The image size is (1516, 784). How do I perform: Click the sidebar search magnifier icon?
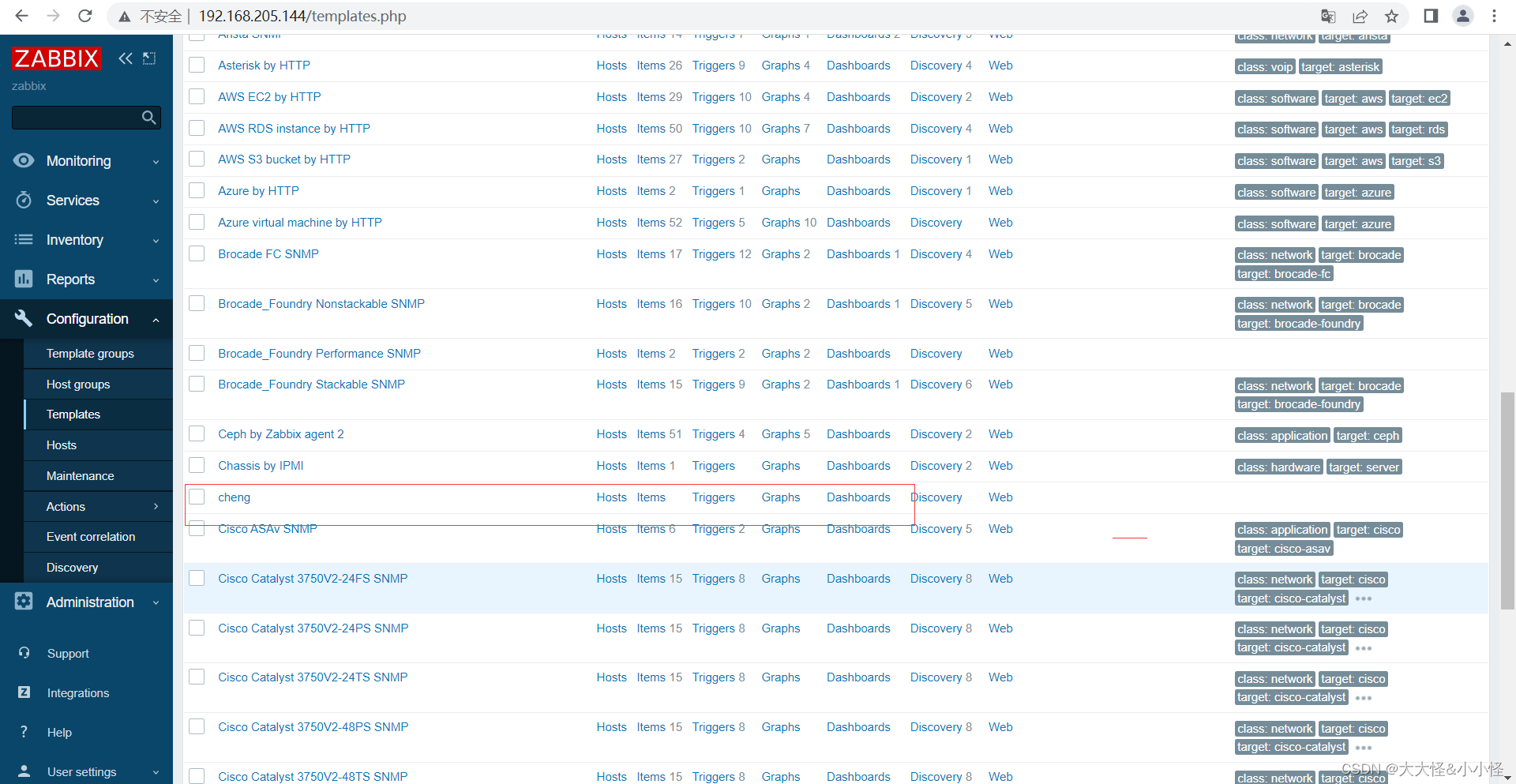(148, 118)
